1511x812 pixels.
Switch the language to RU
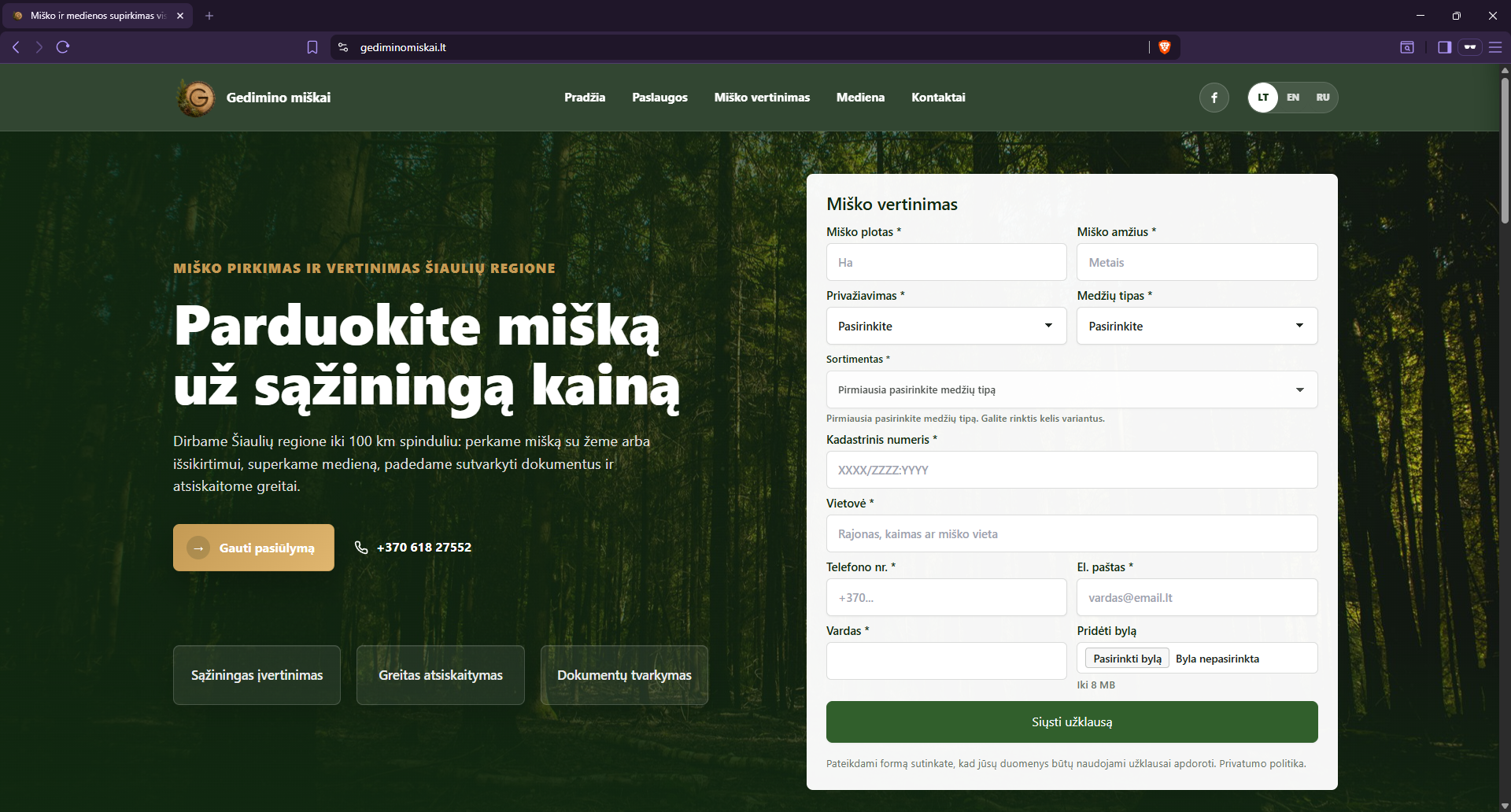click(1323, 98)
